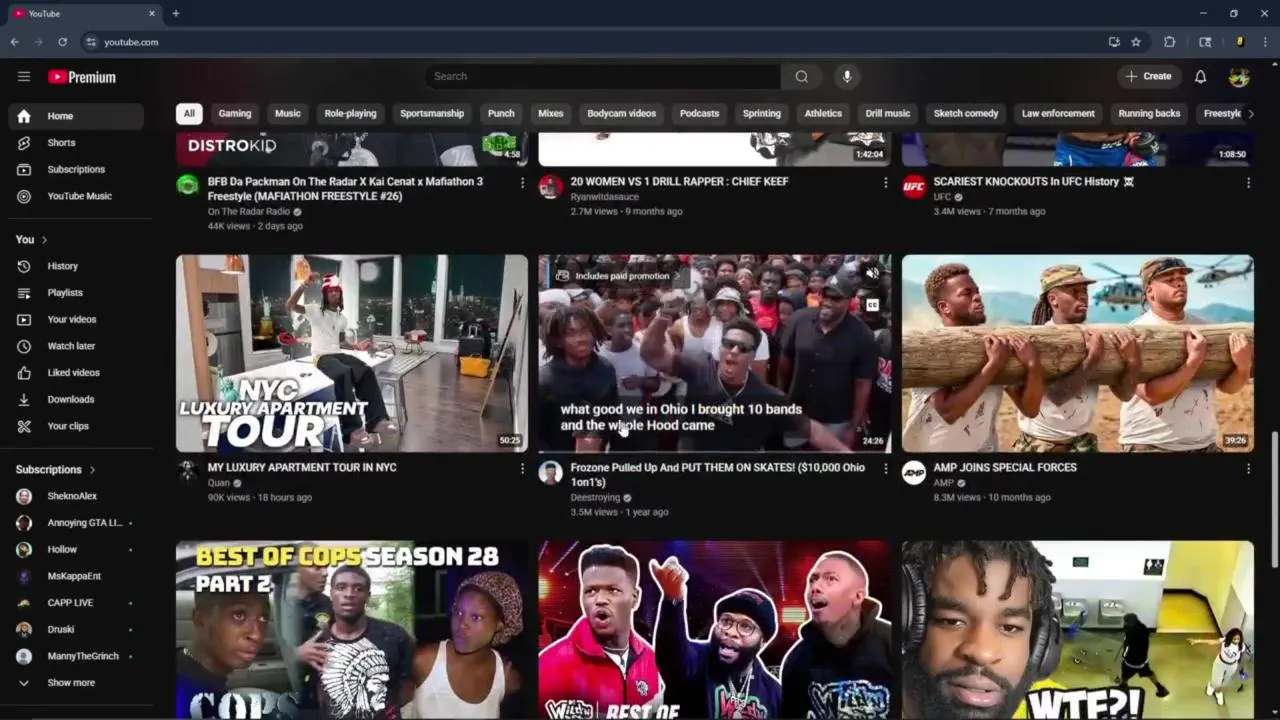The width and height of the screenshot is (1280, 720).
Task: Open options for Luxury Apartment Tour video
Action: point(522,468)
